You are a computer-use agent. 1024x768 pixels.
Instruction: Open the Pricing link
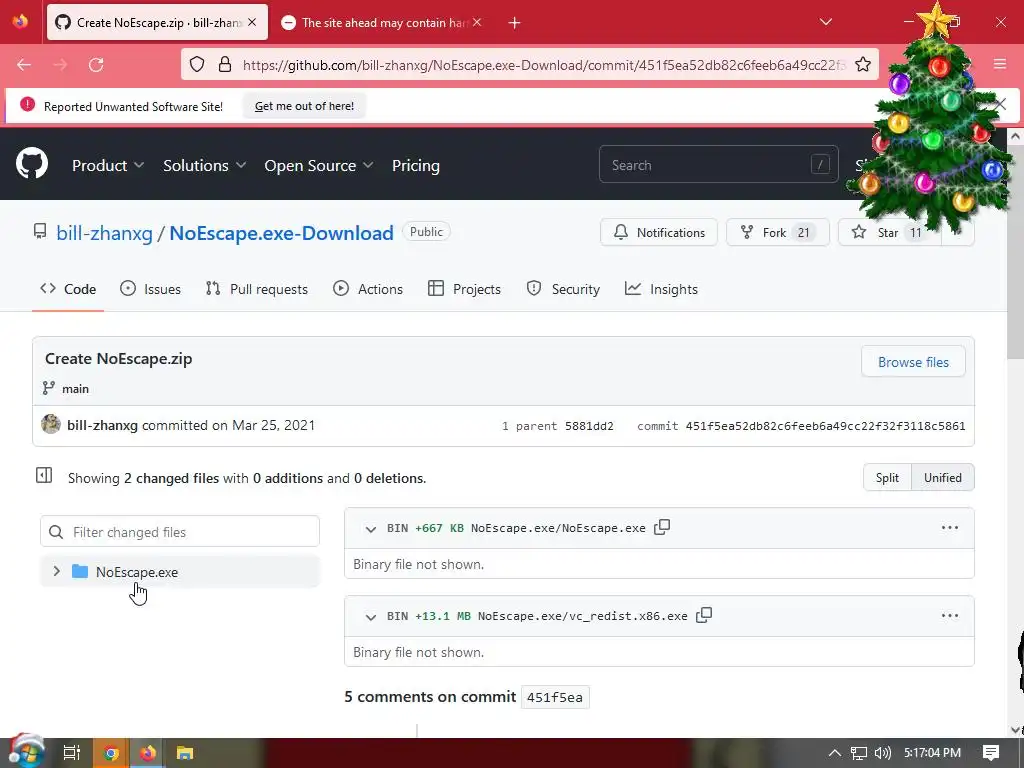[415, 165]
